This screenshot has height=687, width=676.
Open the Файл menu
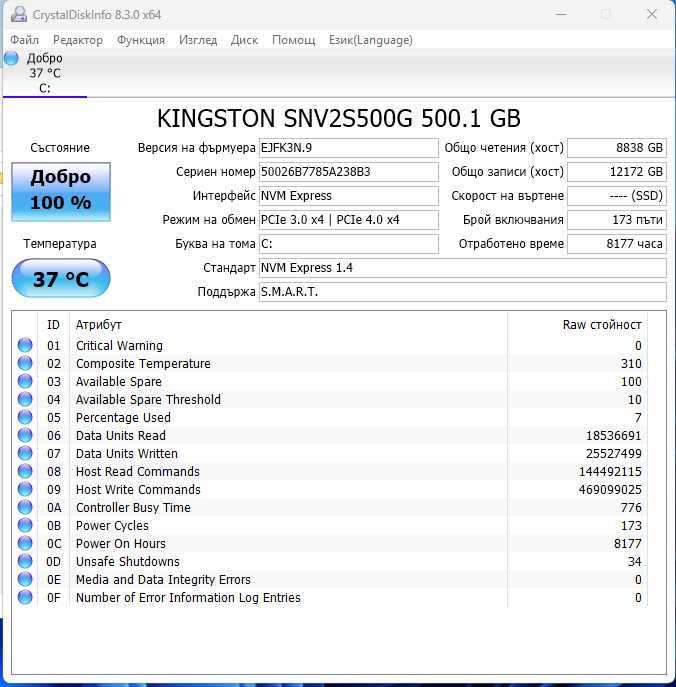tap(25, 40)
